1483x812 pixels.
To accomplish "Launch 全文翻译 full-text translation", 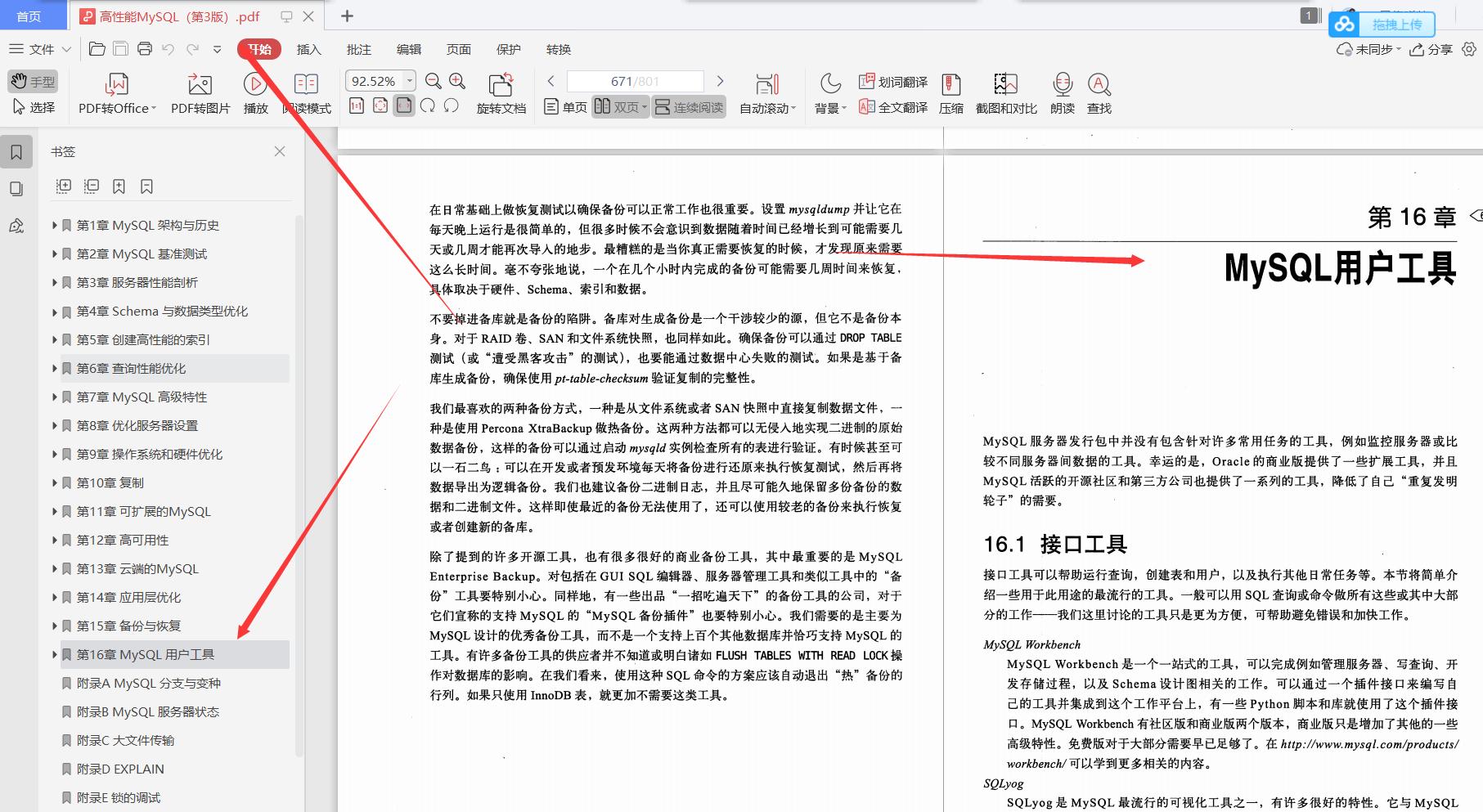I will [x=891, y=105].
